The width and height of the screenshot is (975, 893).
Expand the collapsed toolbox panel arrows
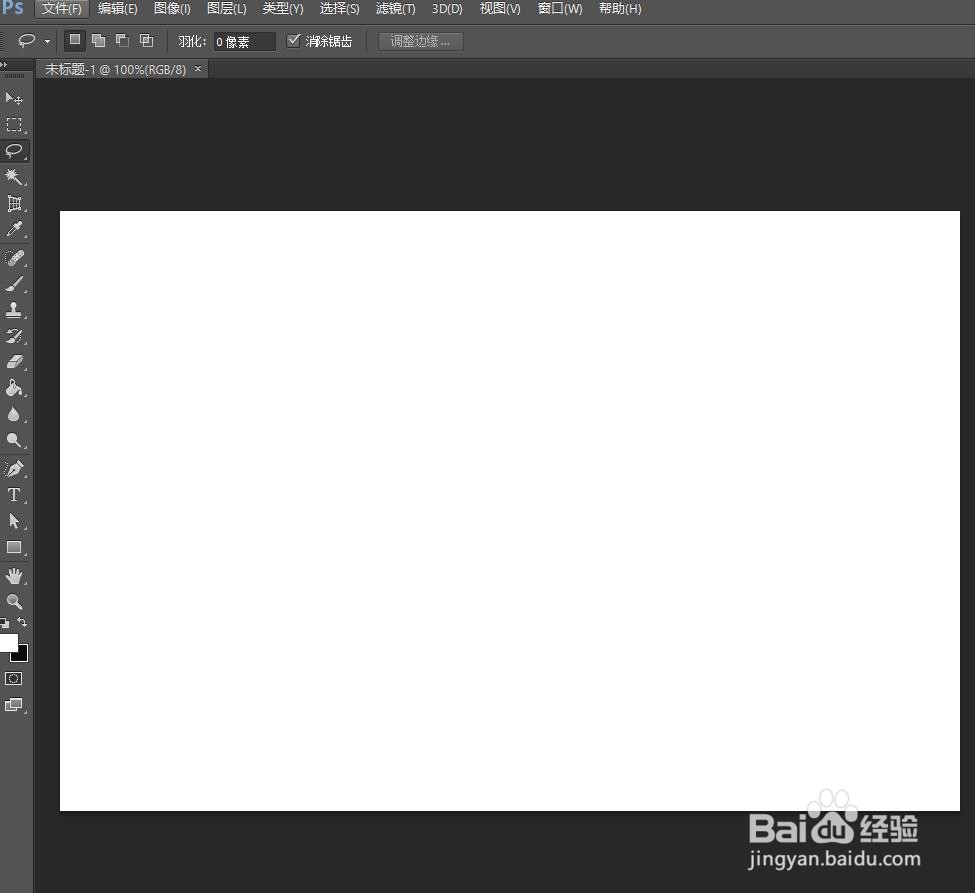(4, 64)
